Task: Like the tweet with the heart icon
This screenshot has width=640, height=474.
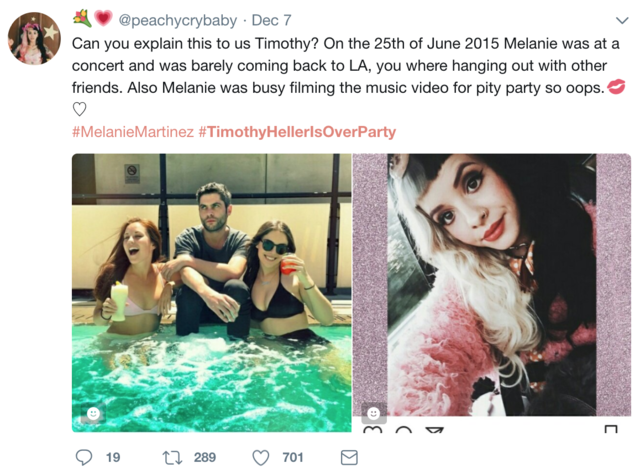Action: 260,457
